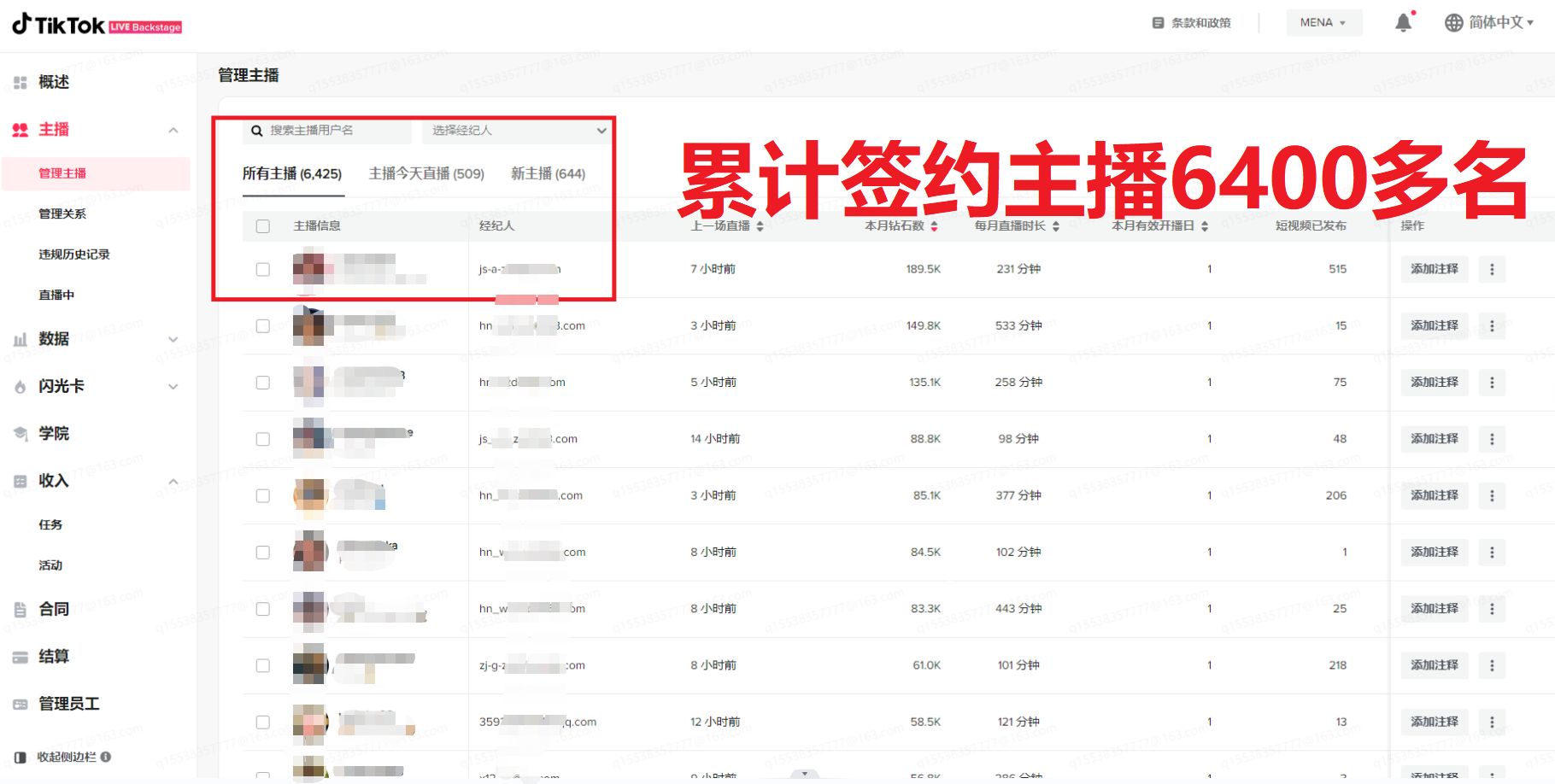The height and width of the screenshot is (784, 1555).
Task: Open the 简体中文 language dropdown
Action: [x=1488, y=22]
